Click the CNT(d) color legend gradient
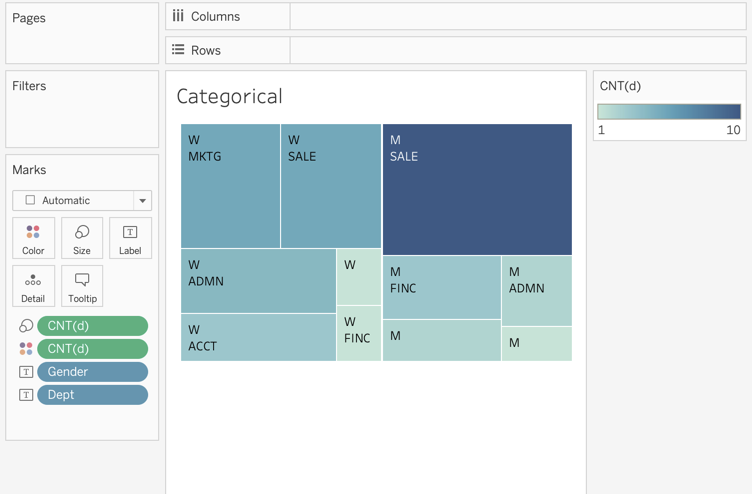Viewport: 752px width, 494px height. (669, 112)
